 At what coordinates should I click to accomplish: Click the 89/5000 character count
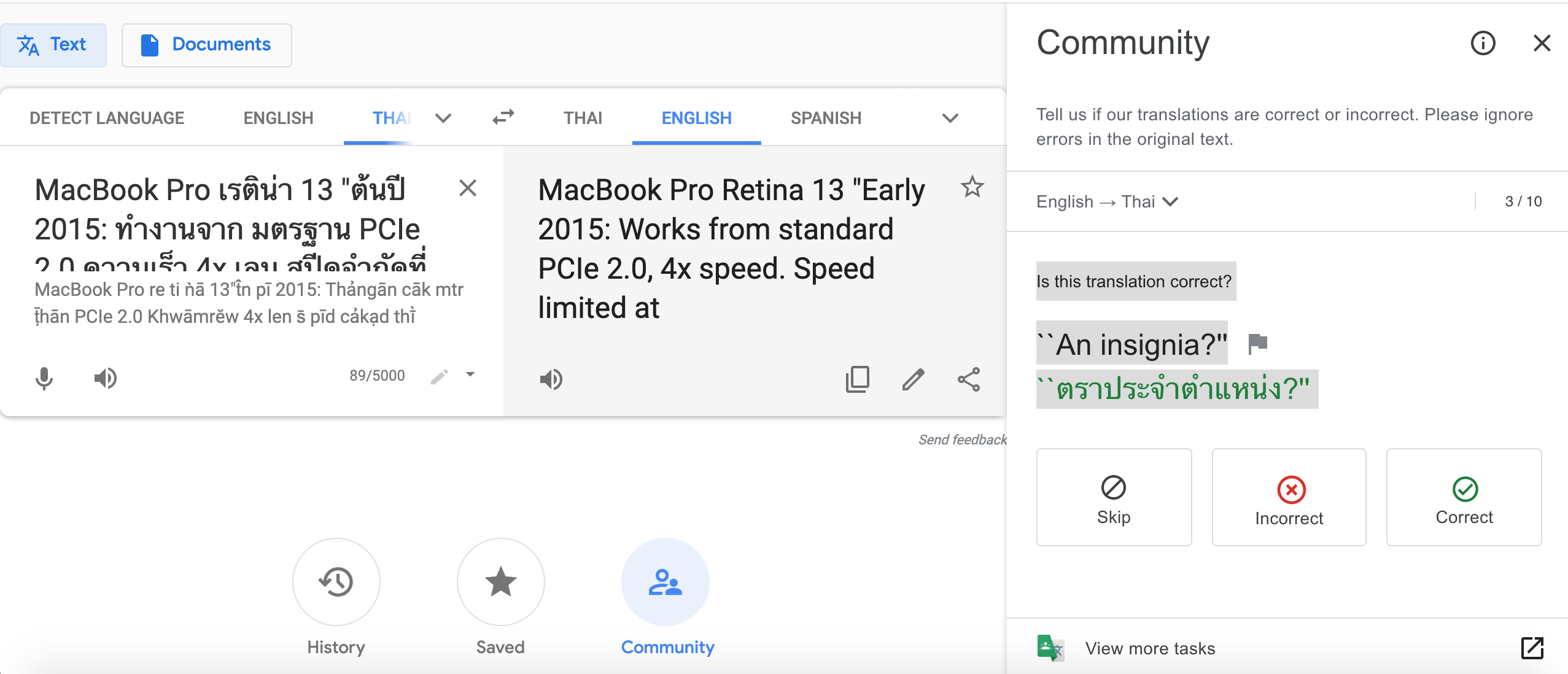pyautogui.click(x=377, y=376)
